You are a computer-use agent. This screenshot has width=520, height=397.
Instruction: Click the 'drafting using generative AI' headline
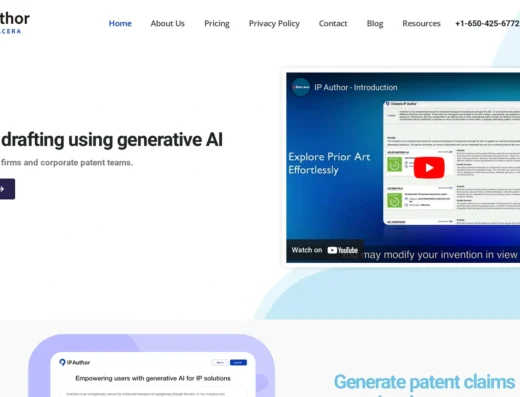(112, 140)
